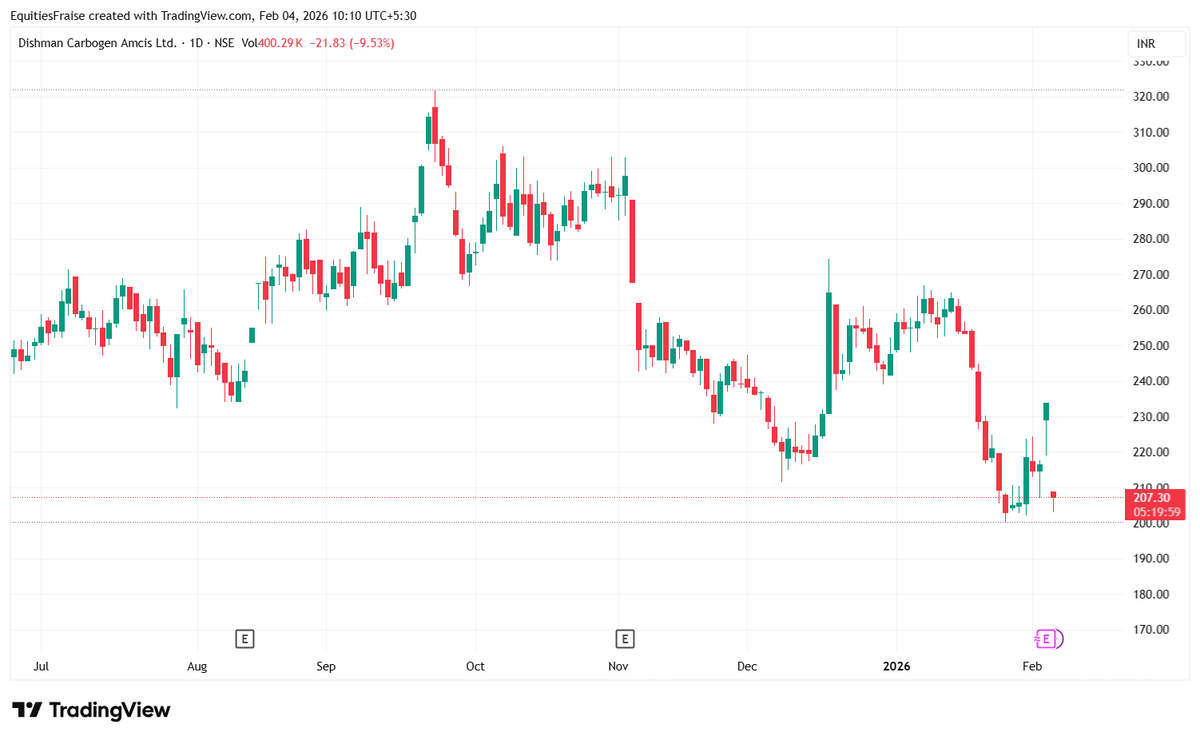Click the 270.00 price axis label
The width and height of the screenshot is (1200, 740).
[x=1153, y=275]
